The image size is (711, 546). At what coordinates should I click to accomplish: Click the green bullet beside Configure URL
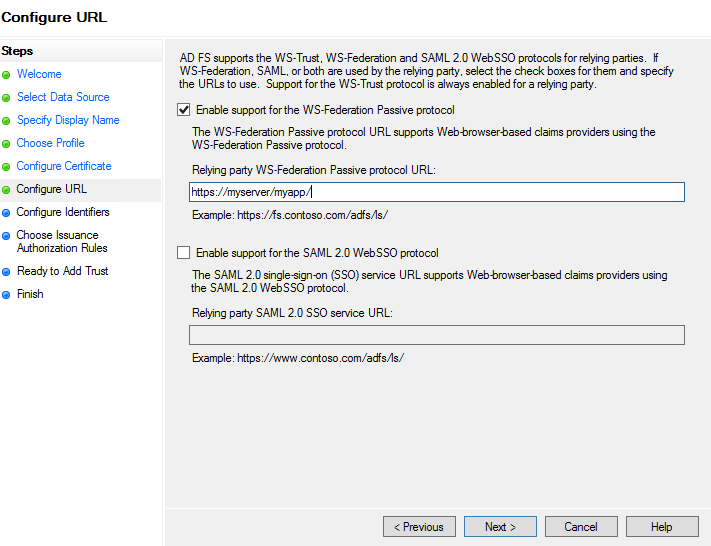pos(6,190)
